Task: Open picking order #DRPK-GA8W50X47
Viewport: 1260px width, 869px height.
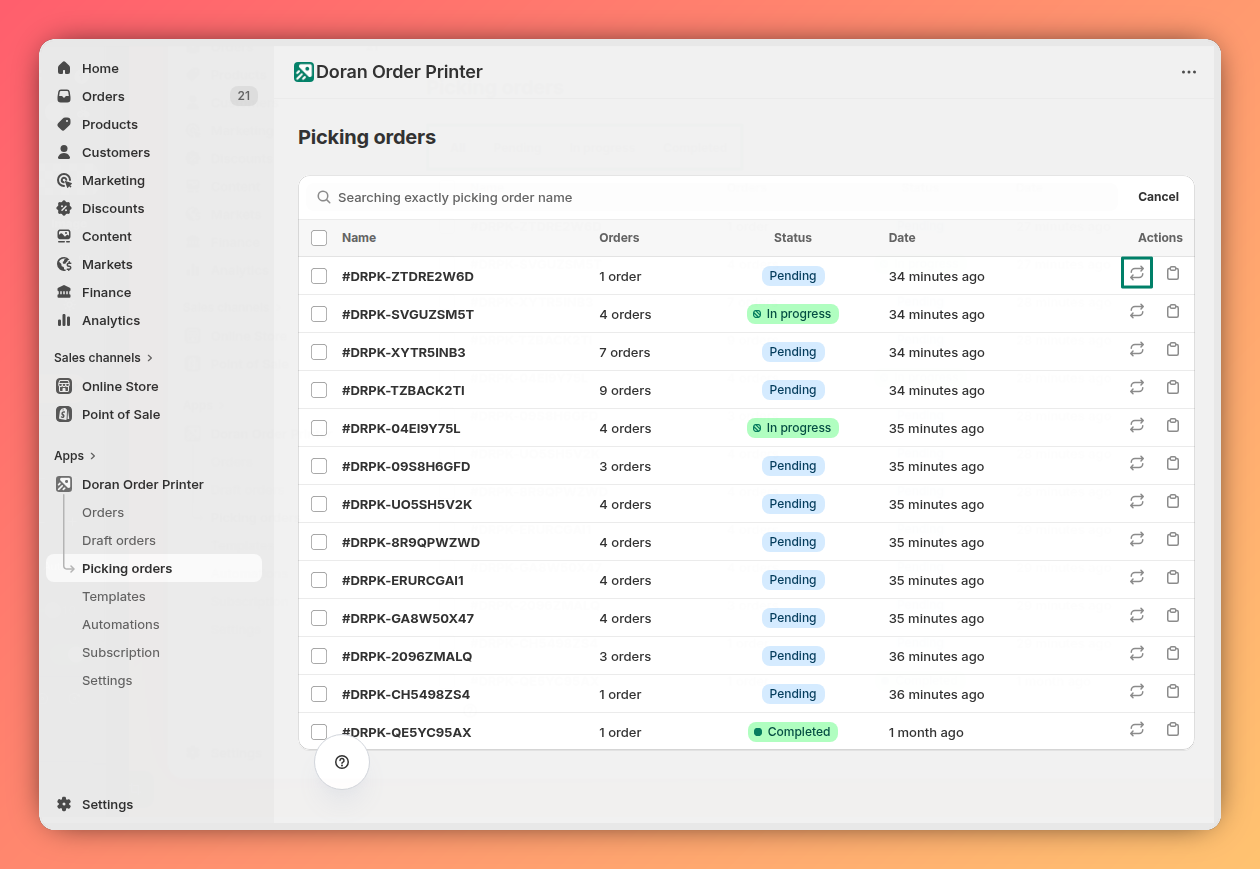Action: pos(408,618)
